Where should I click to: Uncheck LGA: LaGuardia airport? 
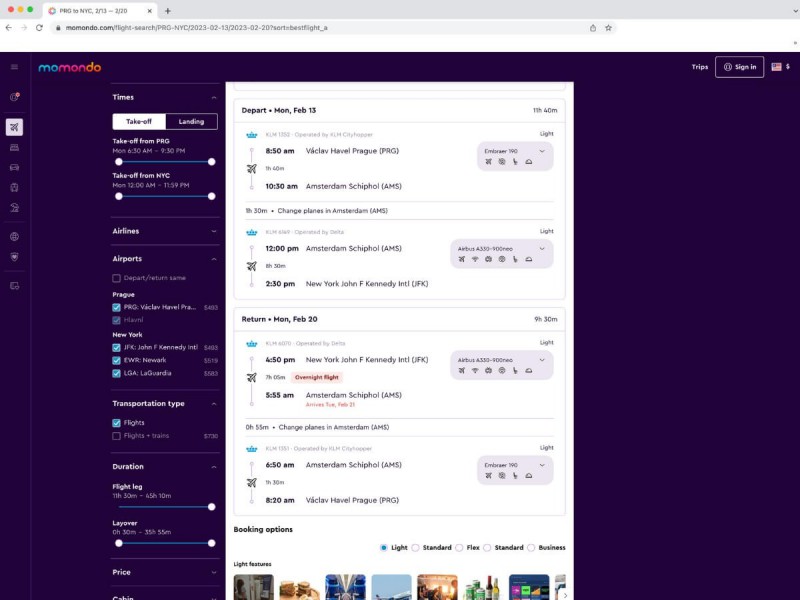tap(116, 373)
